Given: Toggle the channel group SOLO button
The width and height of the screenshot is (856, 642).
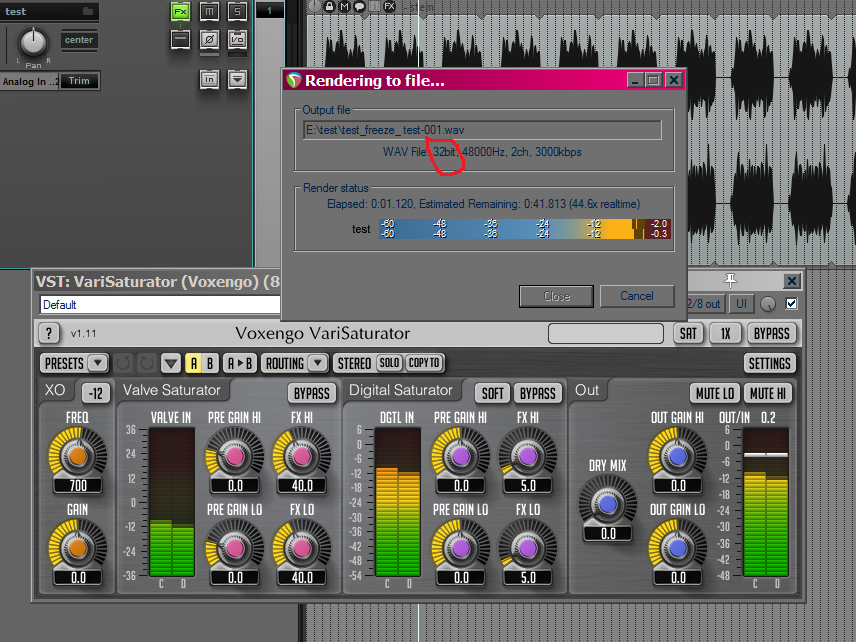Looking at the screenshot, I should (x=389, y=362).
